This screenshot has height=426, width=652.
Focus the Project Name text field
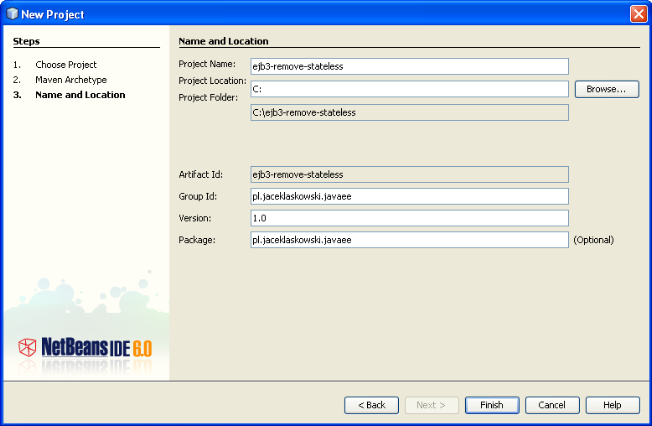(x=410, y=67)
